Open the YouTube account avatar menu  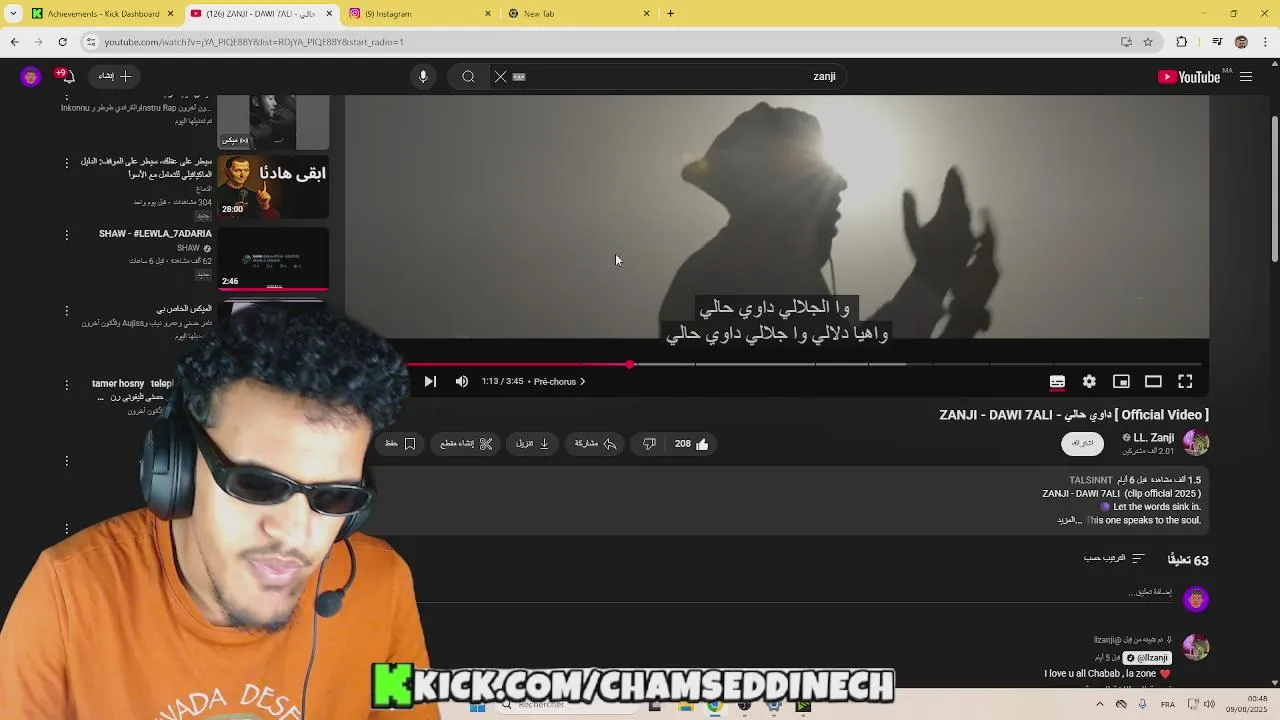(x=31, y=77)
